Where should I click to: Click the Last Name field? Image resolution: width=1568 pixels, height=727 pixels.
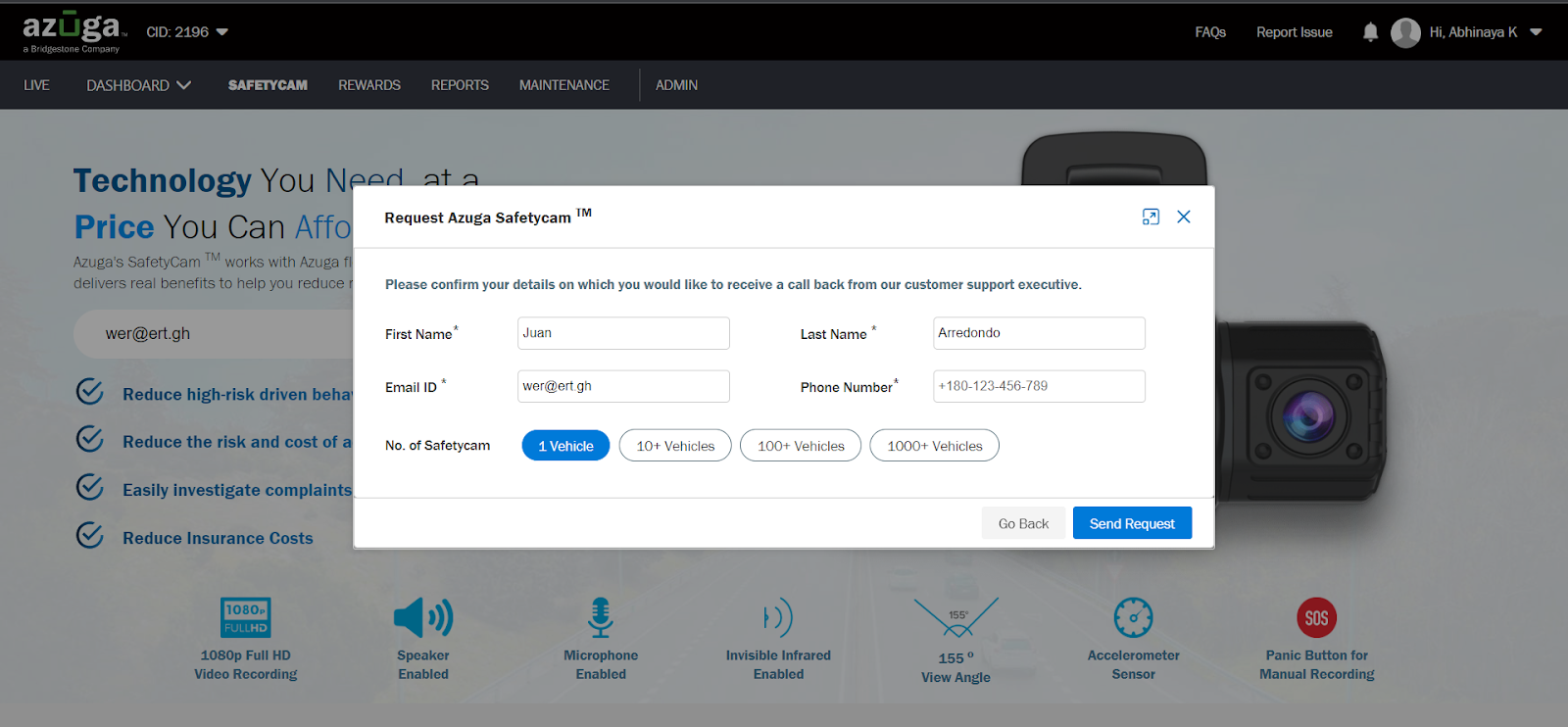(1039, 333)
